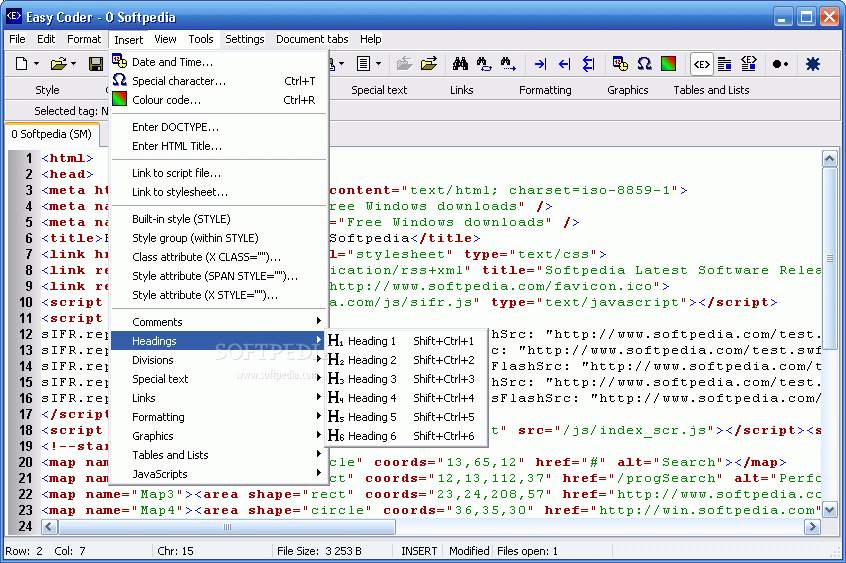Click the vertical scrollbar up arrow
The image size is (846, 563).
click(x=829, y=159)
